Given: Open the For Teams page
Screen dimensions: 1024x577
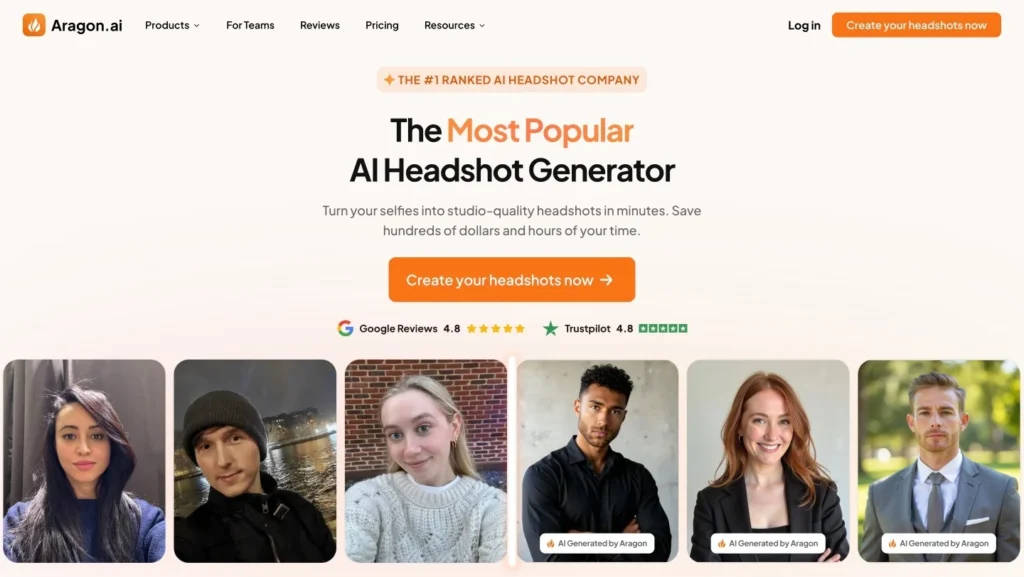Looking at the screenshot, I should click(x=250, y=25).
